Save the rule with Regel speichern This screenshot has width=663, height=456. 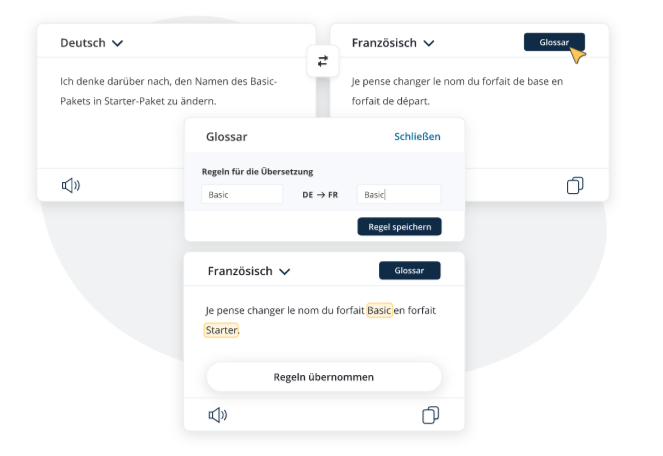[x=399, y=227]
